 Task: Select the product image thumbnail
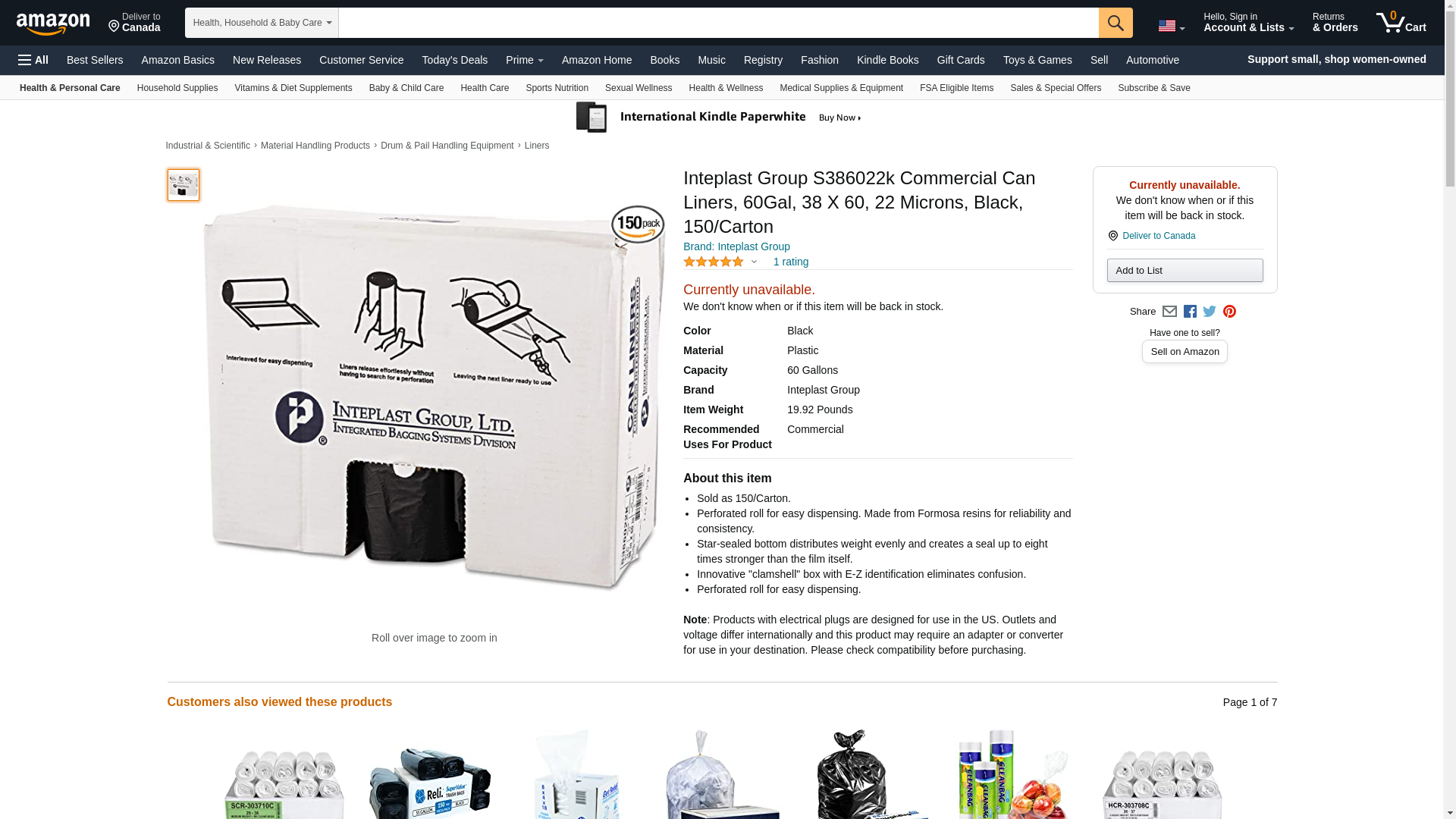184,185
